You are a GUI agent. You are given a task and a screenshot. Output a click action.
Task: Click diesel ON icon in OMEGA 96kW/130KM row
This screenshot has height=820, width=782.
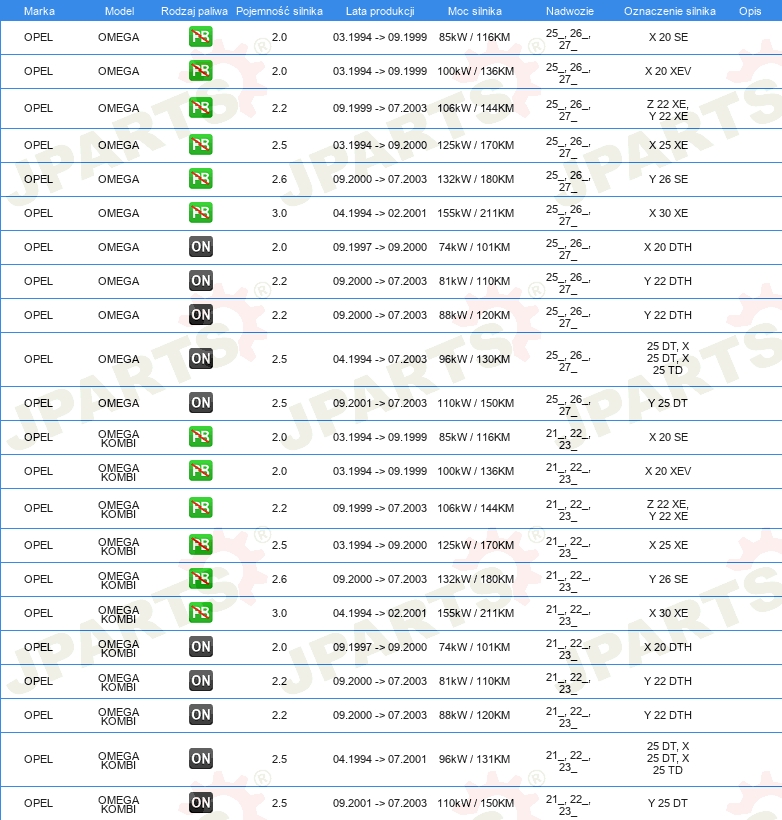tap(201, 359)
